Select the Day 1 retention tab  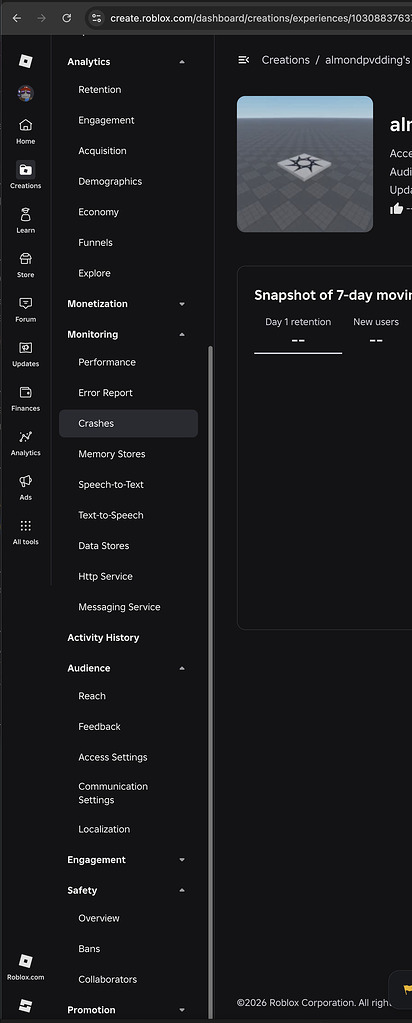(x=298, y=332)
